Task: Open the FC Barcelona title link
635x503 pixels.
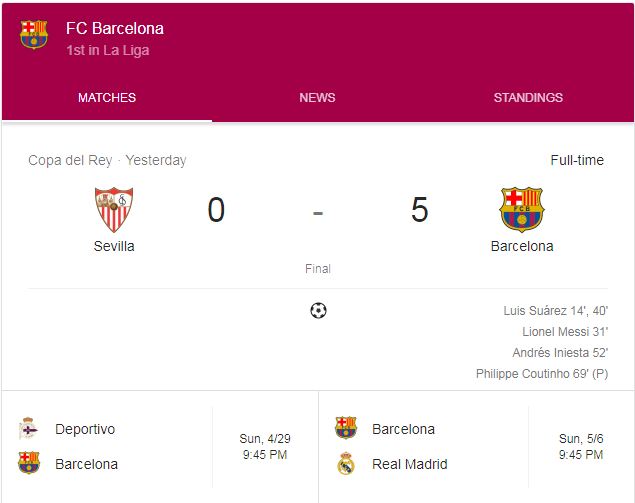Action: pyautogui.click(x=115, y=28)
